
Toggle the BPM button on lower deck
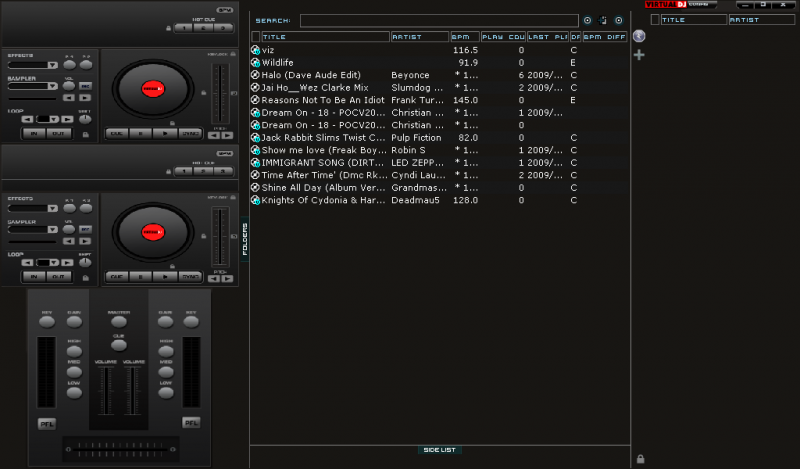(224, 153)
